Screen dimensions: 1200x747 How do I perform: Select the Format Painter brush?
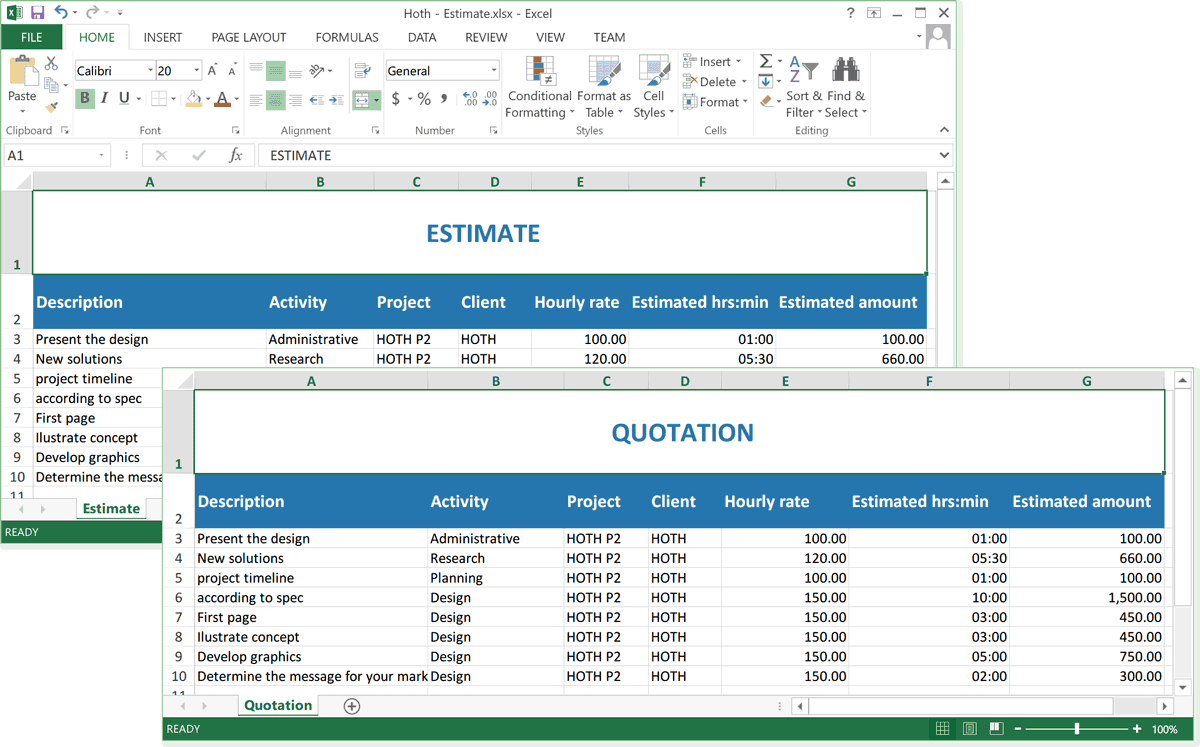coord(52,106)
